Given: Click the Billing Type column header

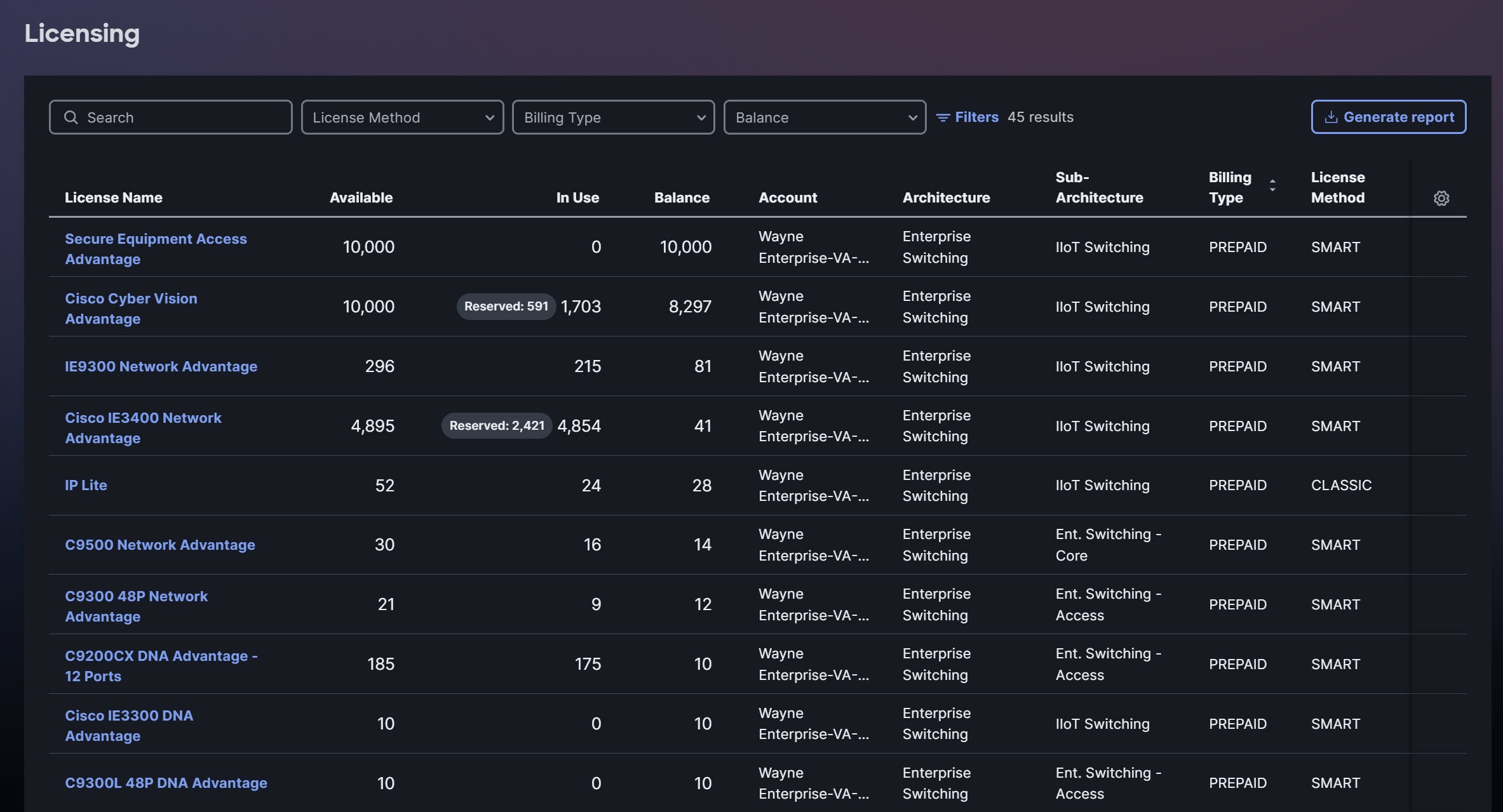Looking at the screenshot, I should (1230, 187).
